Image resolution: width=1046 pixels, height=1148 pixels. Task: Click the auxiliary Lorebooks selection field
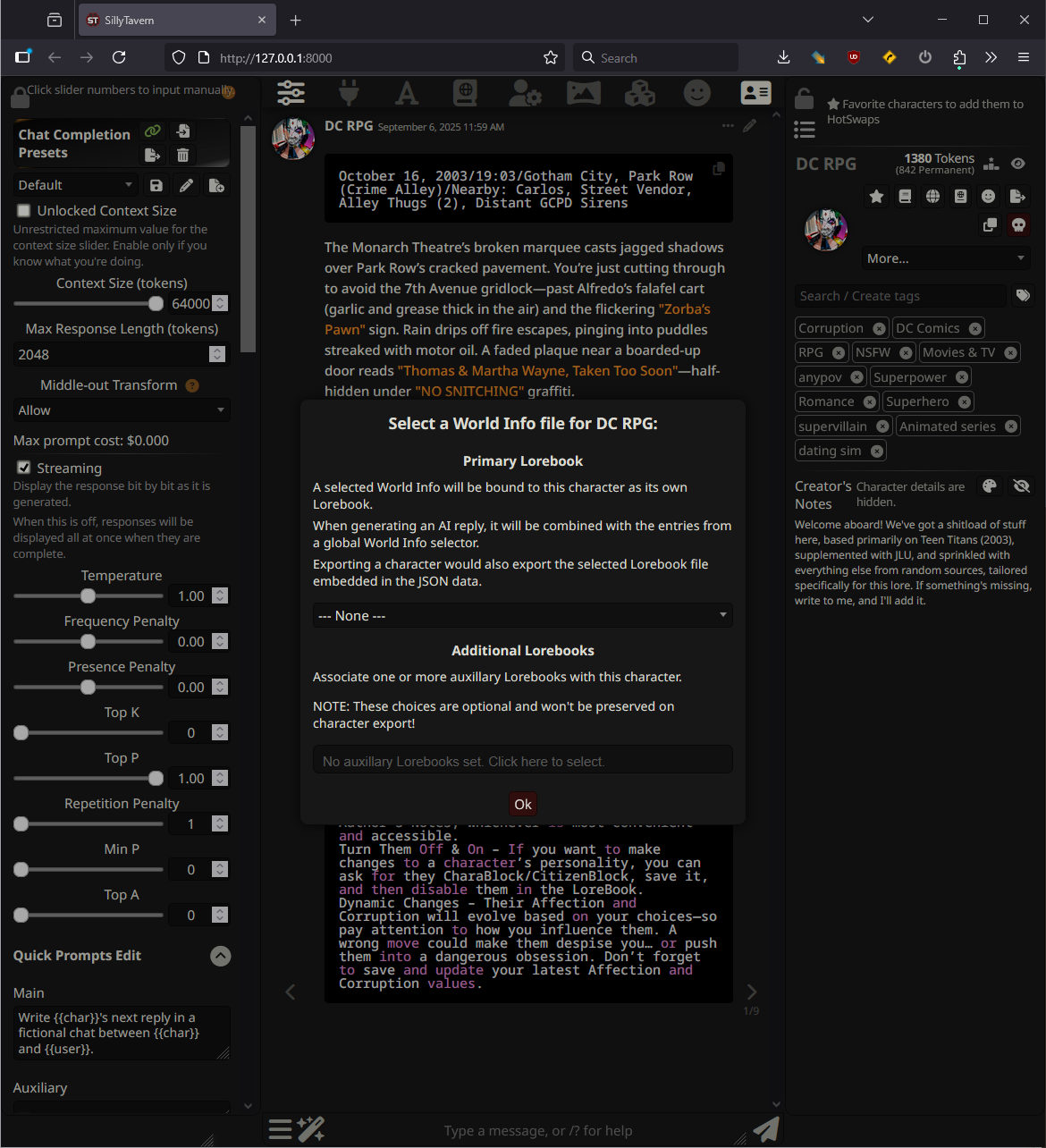click(523, 761)
